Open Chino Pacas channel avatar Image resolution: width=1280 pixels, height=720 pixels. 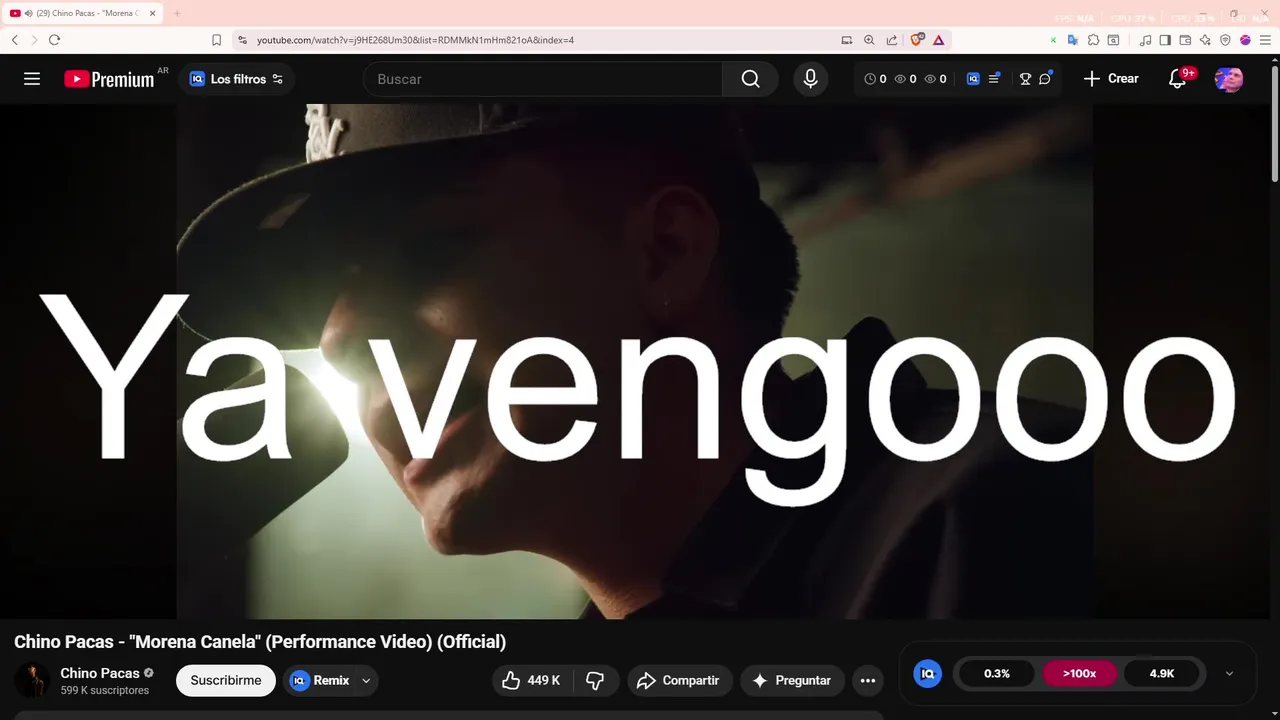[x=32, y=680]
